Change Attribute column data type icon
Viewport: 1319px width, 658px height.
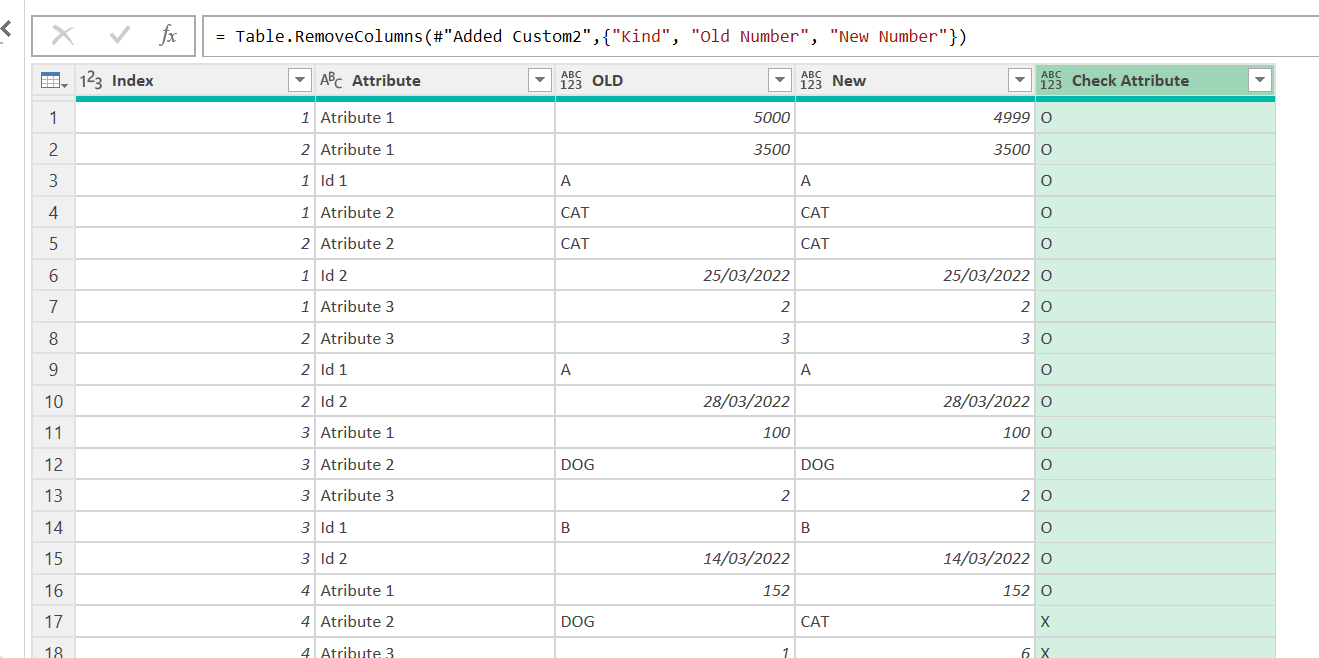331,81
